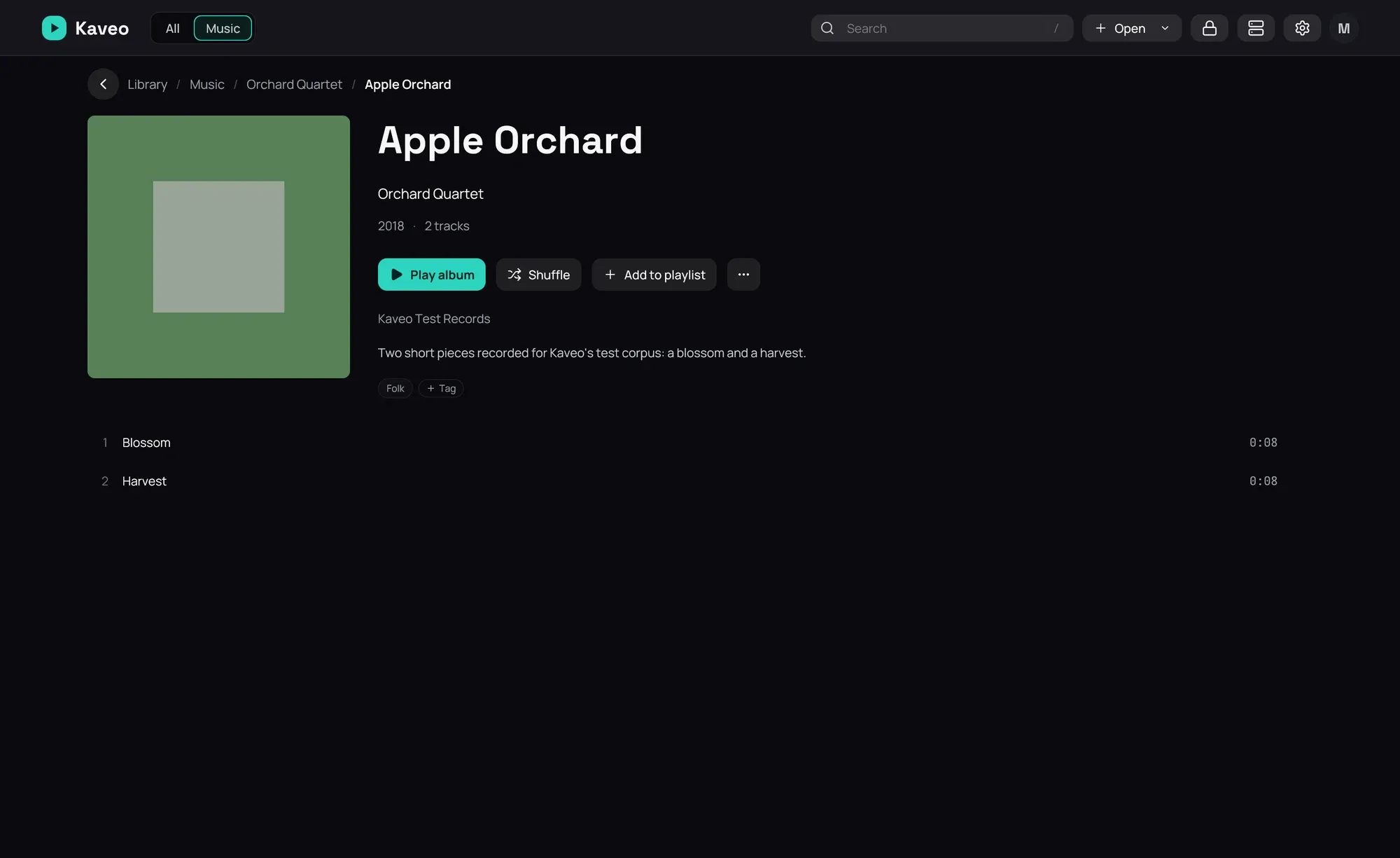Click the 2 tracks count
1400x858 pixels.
tap(447, 226)
